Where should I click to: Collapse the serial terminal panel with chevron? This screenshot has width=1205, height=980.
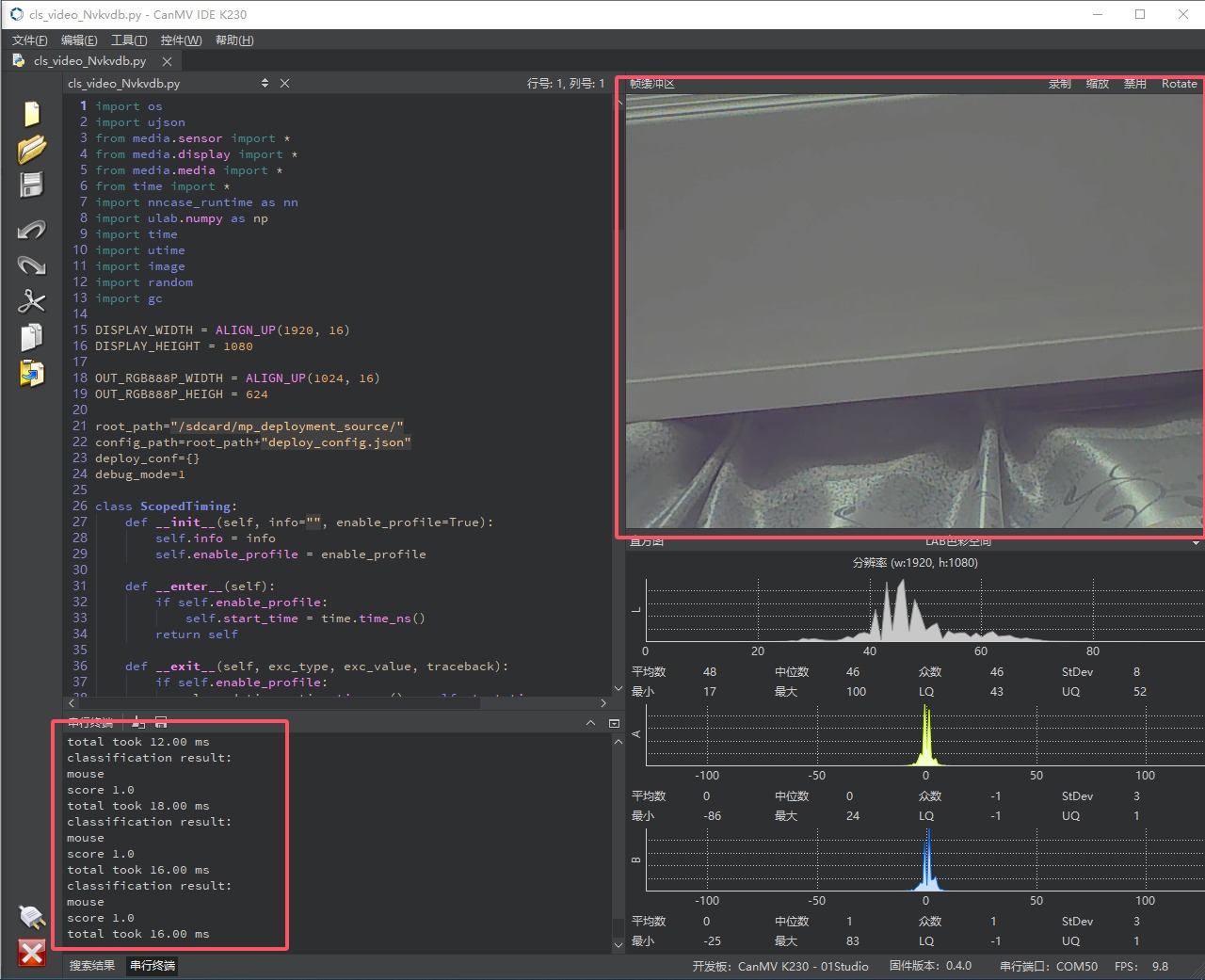coord(590,723)
